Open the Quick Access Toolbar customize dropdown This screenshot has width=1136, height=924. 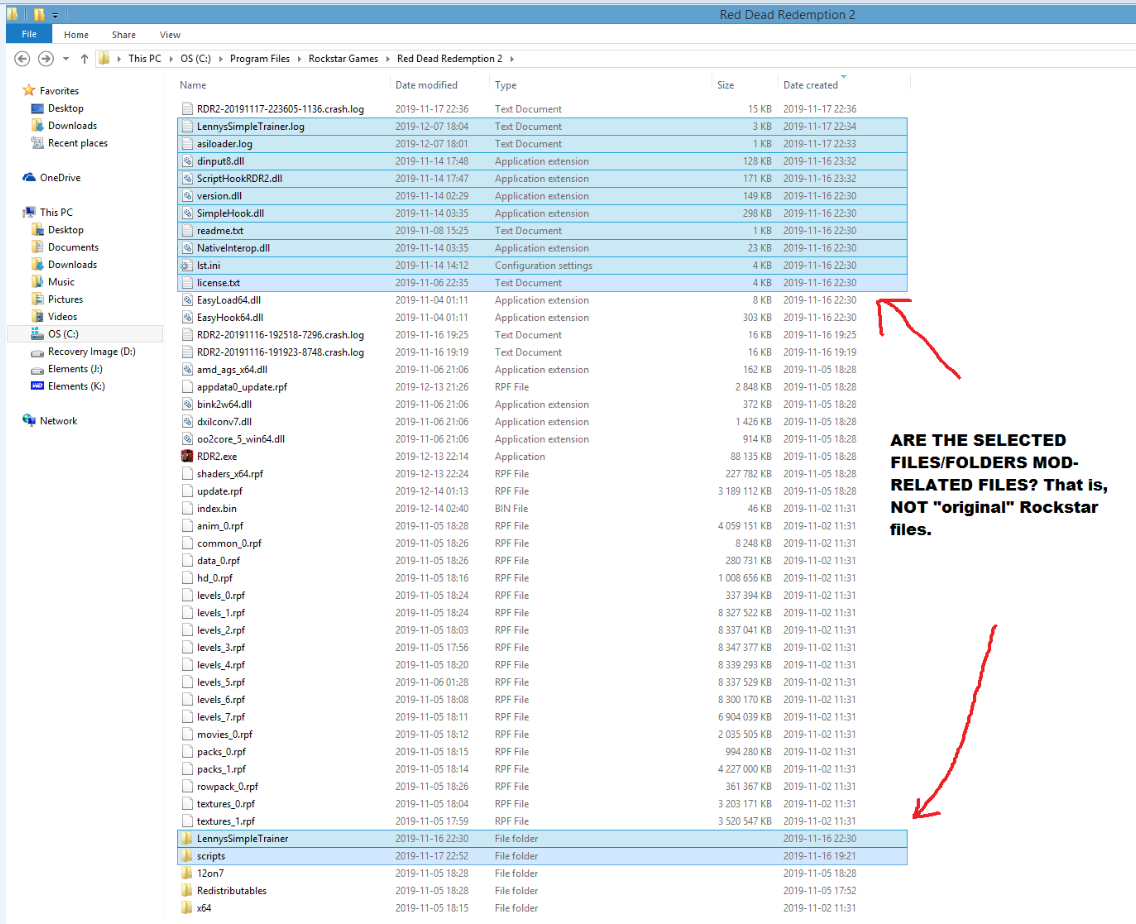[x=56, y=14]
